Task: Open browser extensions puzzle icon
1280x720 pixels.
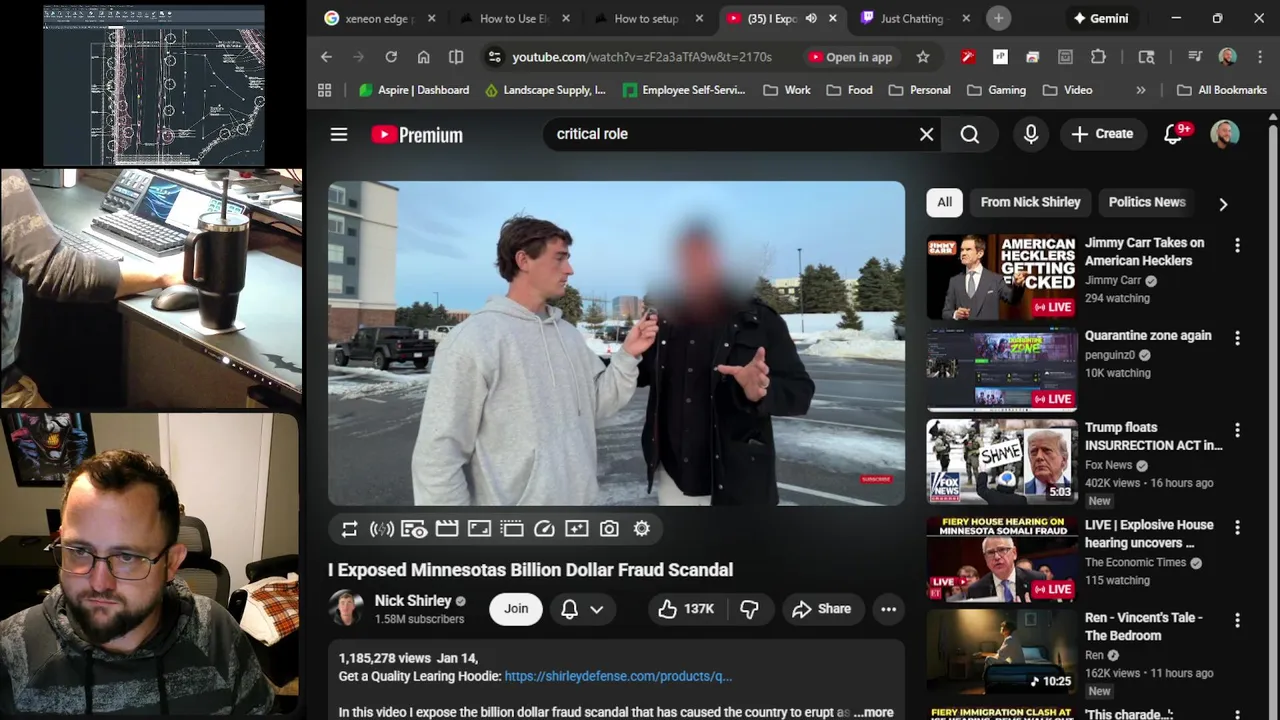Action: (x=1098, y=57)
